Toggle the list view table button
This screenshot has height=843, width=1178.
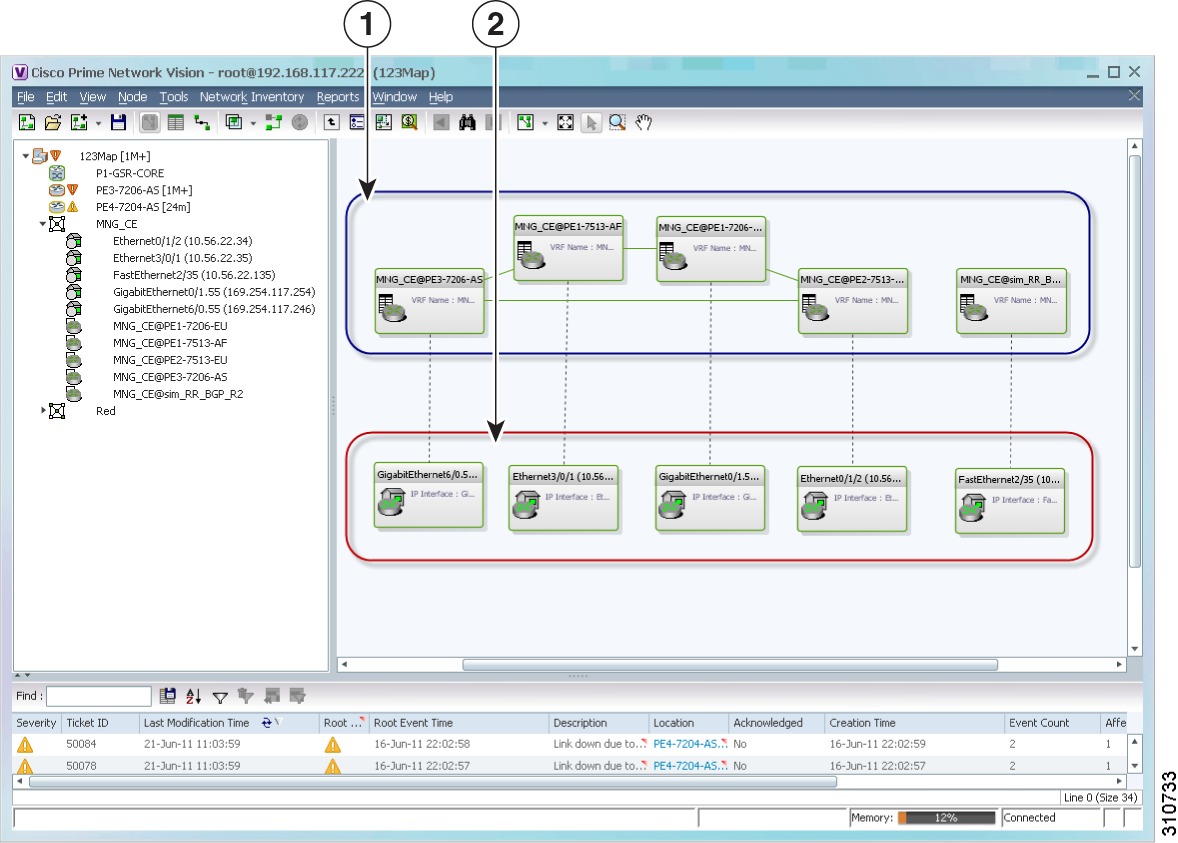(176, 122)
